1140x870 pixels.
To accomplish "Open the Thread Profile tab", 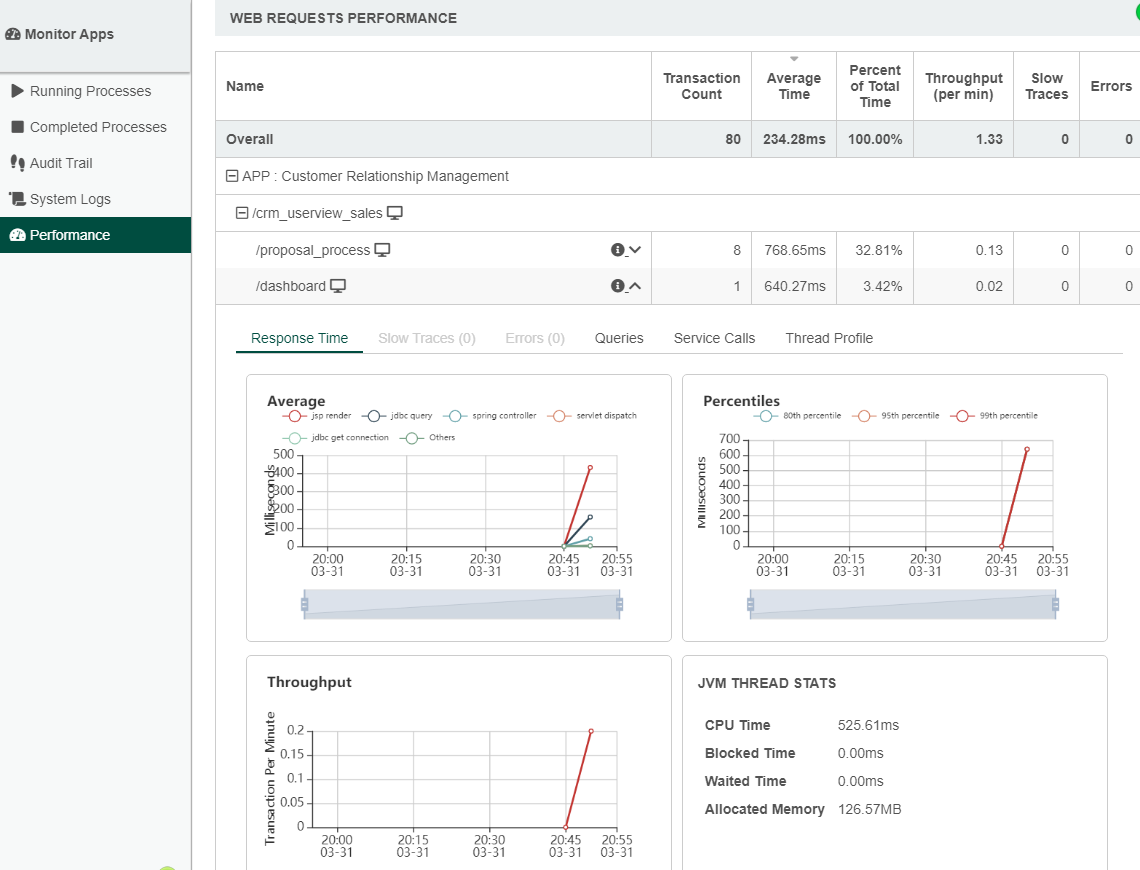I will click(829, 338).
